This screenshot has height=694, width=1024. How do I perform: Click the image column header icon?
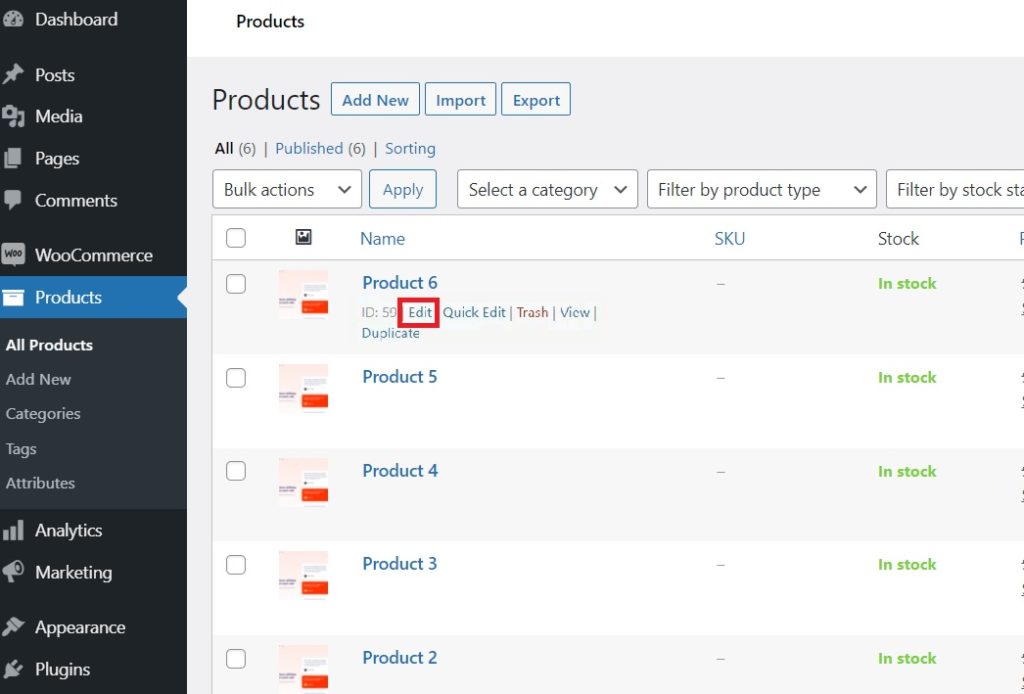tap(303, 237)
